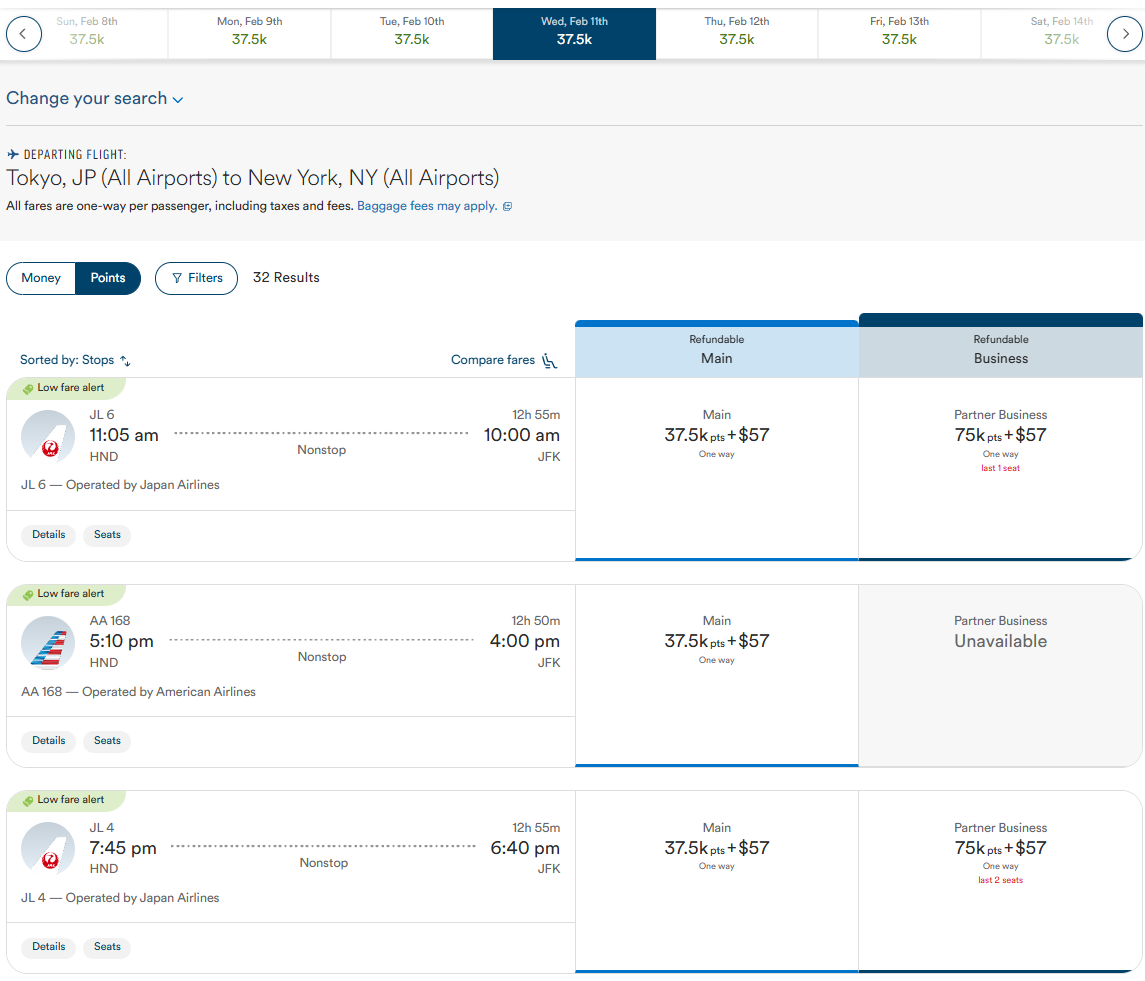This screenshot has height=981, width=1145.
Task: Click the next dates arrow button
Action: [x=1124, y=34]
